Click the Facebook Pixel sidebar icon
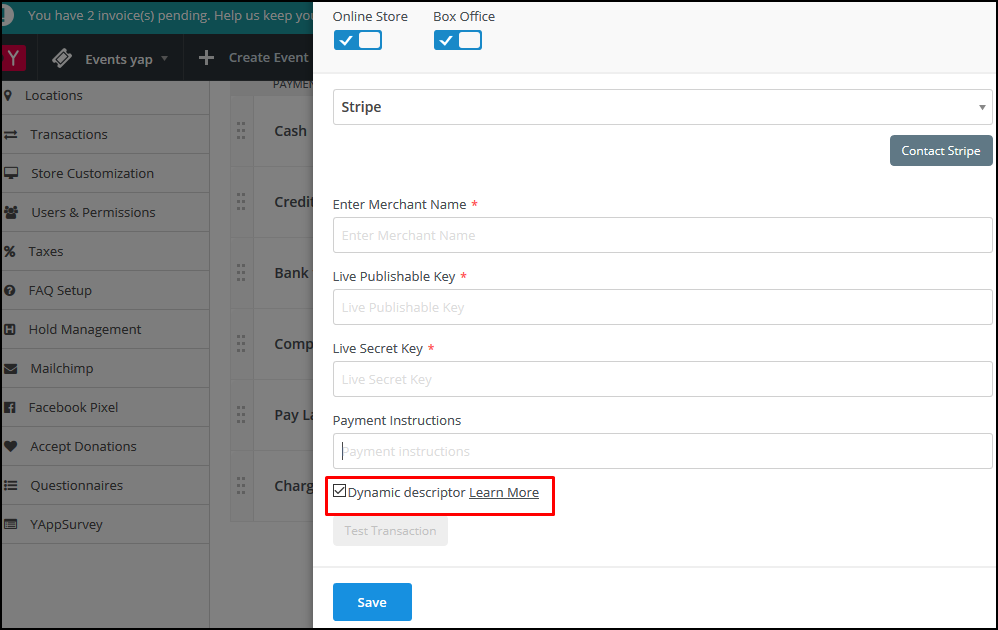The height and width of the screenshot is (630, 998). point(10,407)
